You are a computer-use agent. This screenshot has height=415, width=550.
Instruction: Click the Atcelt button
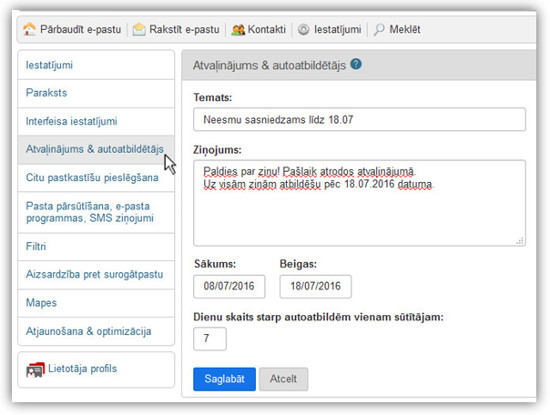(x=283, y=379)
